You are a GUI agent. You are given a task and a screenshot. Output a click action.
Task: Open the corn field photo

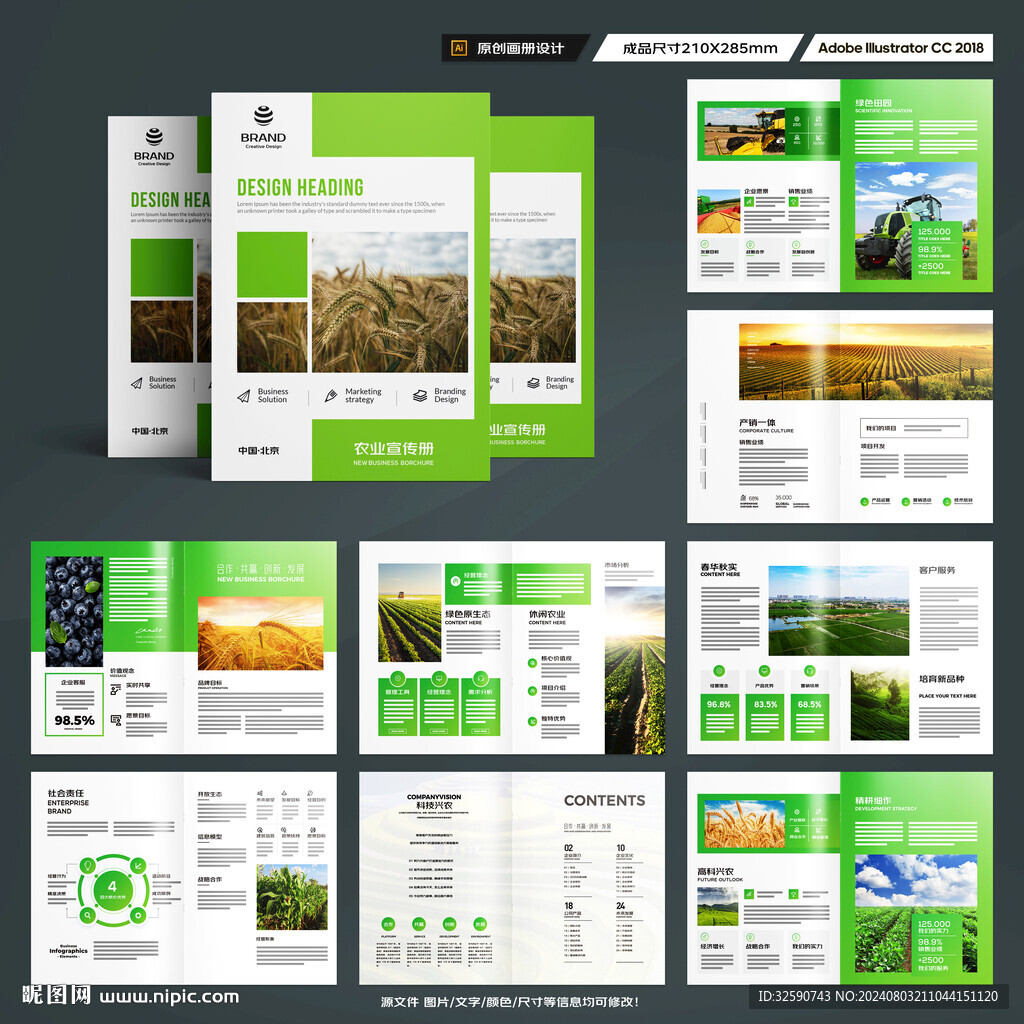[292, 897]
